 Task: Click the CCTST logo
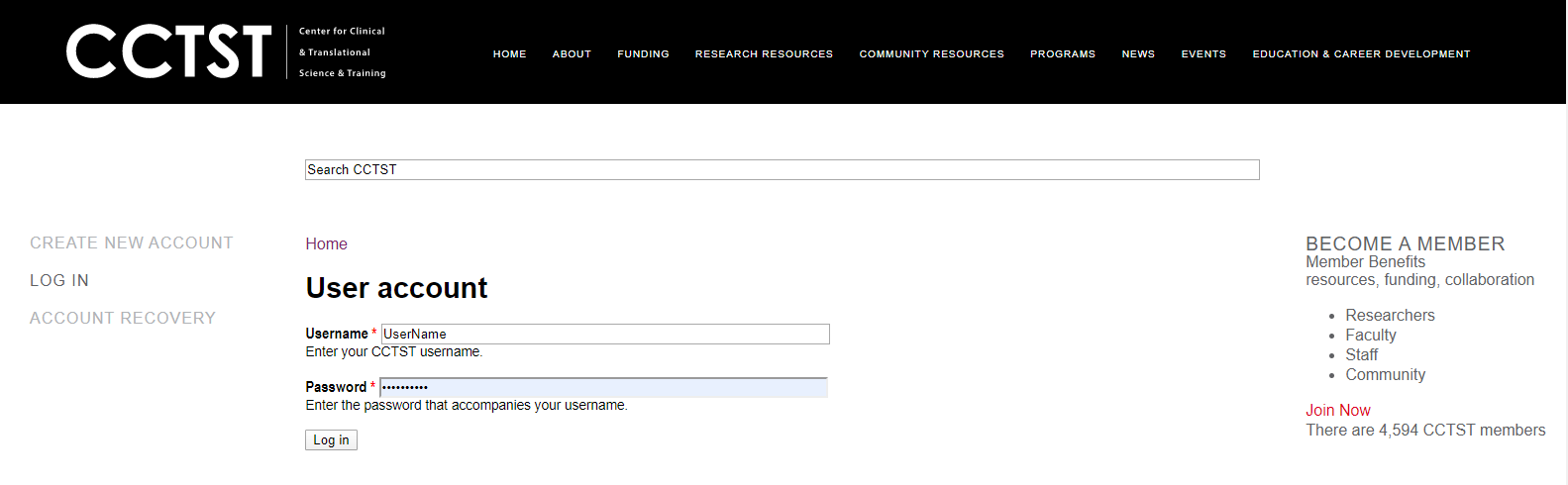tap(226, 51)
